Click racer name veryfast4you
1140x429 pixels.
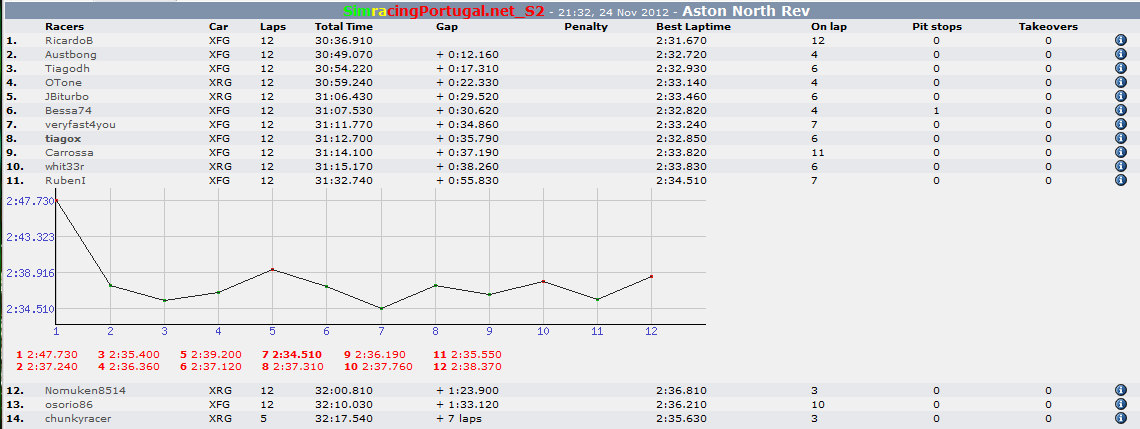[80, 124]
